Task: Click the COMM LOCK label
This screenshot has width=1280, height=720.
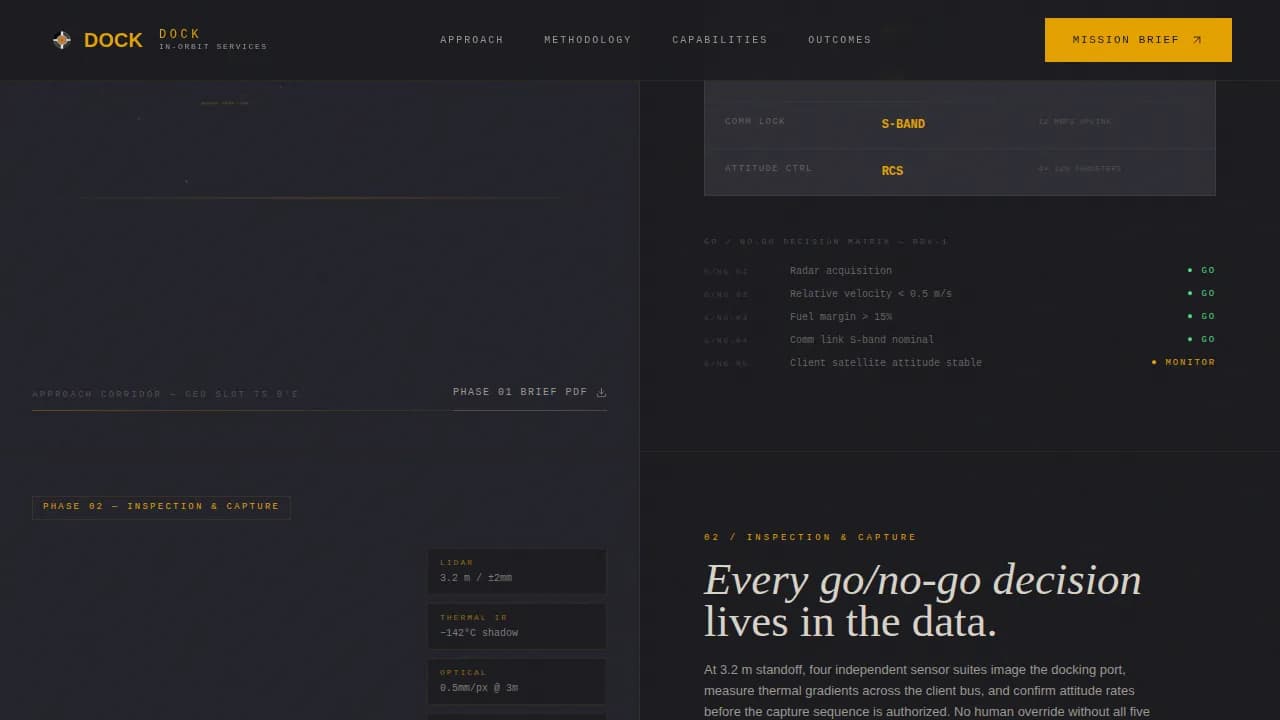Action: pyautogui.click(x=755, y=121)
